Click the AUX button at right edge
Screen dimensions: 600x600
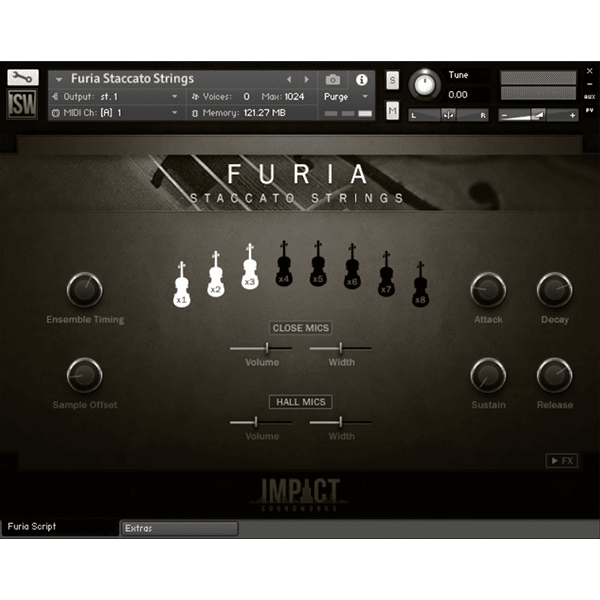point(590,97)
